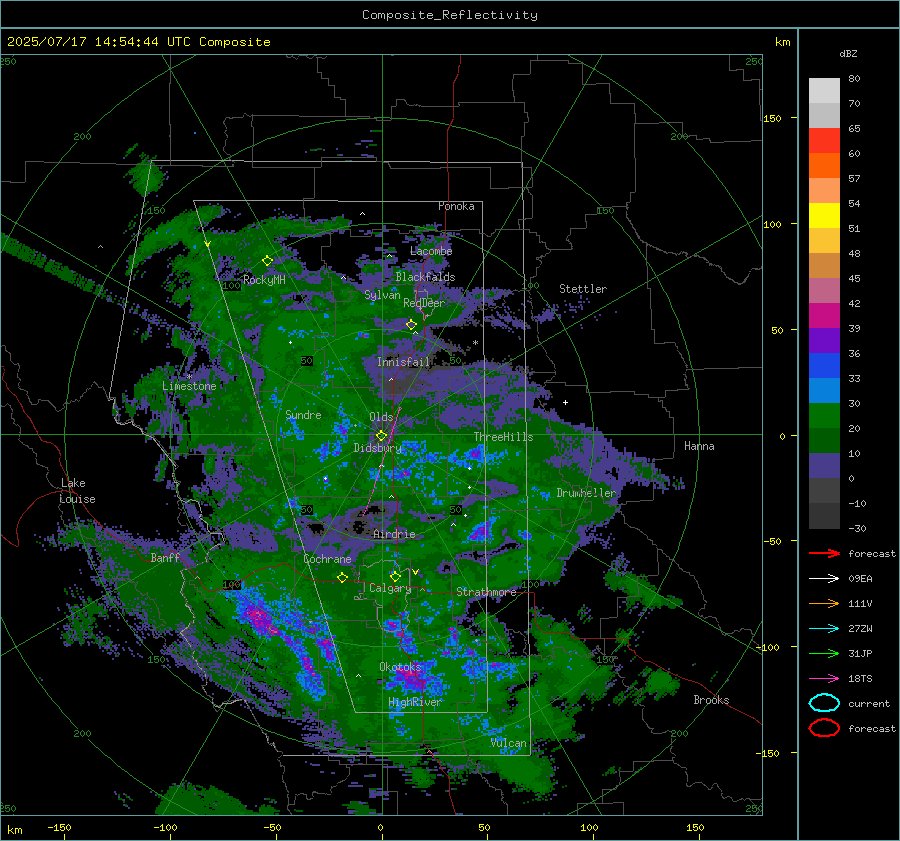This screenshot has height=841, width=900.
Task: Click the Okotoks town label
Action: [x=401, y=667]
